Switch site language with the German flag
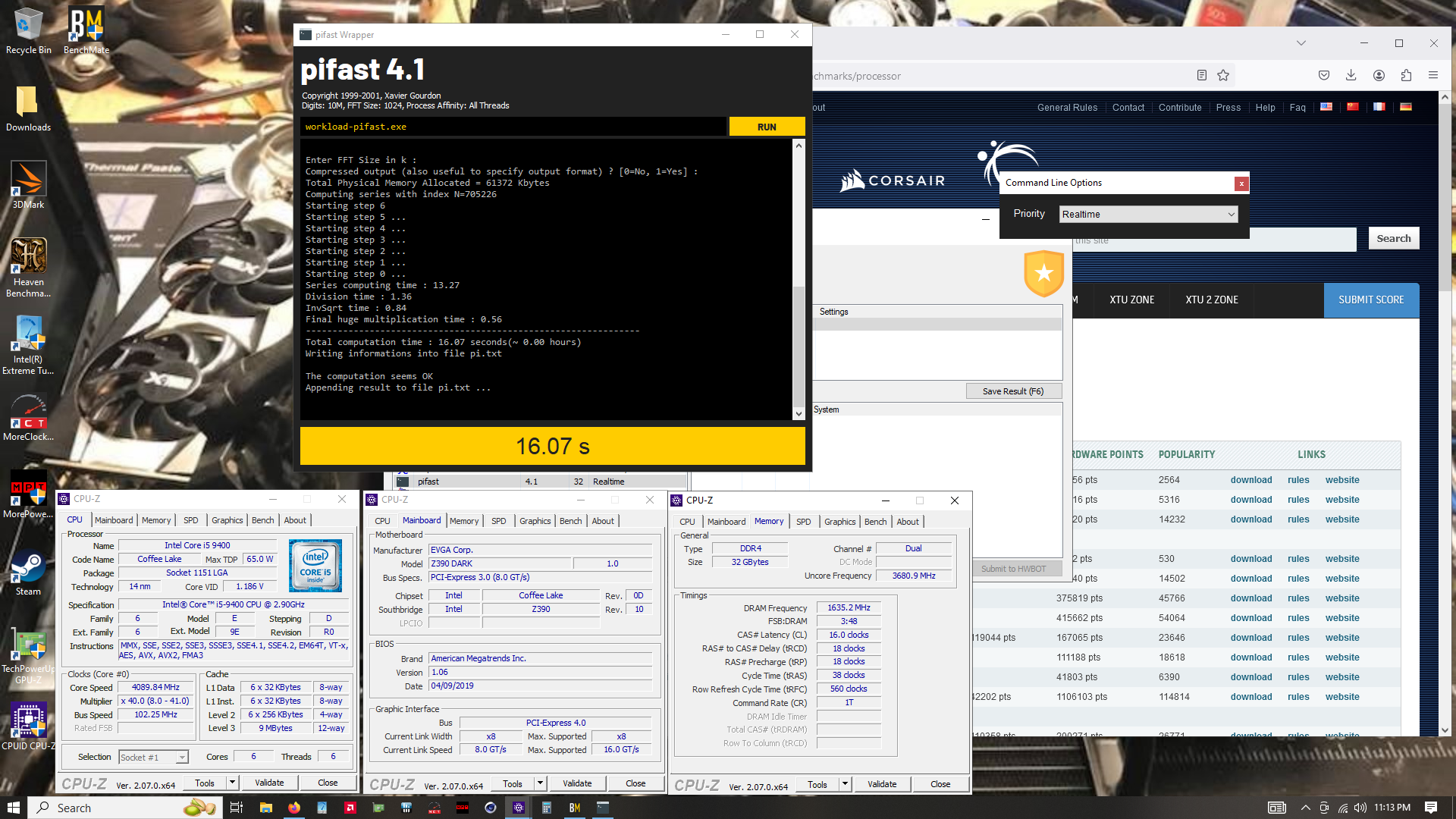1456x819 pixels. point(1406,107)
